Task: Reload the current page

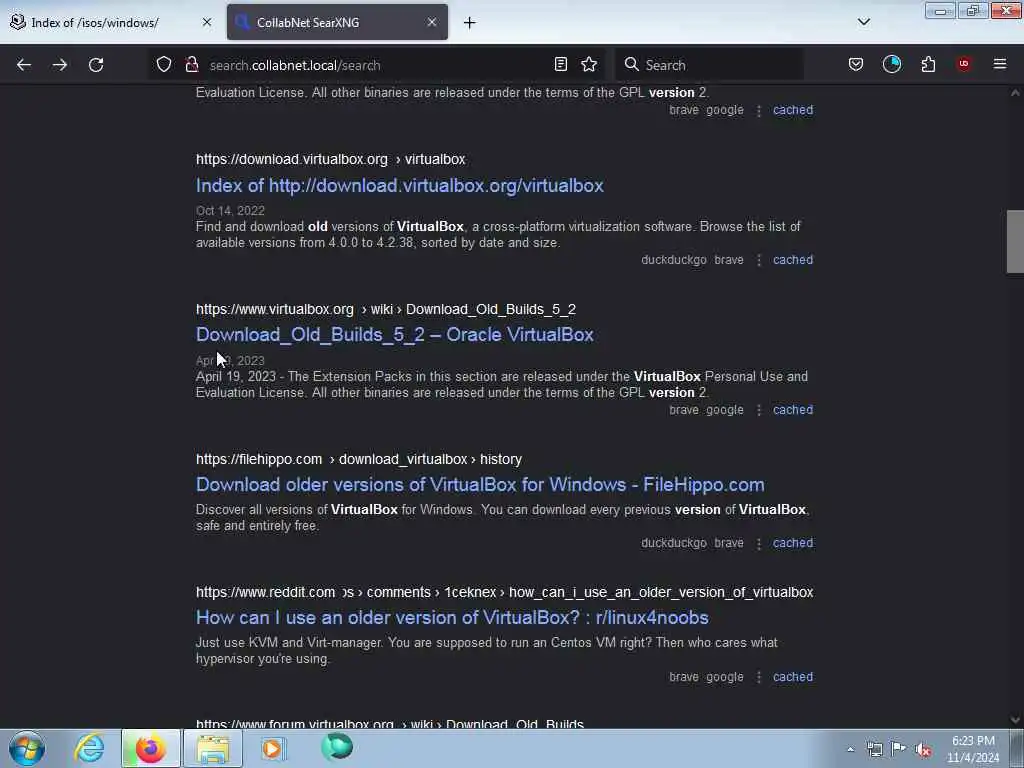Action: point(96,65)
